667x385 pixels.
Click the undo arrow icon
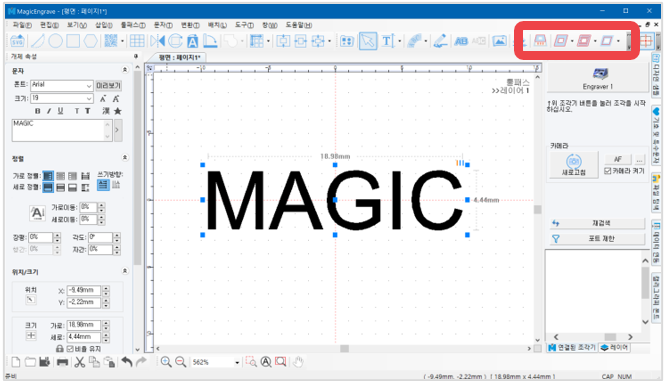[x=127, y=362]
